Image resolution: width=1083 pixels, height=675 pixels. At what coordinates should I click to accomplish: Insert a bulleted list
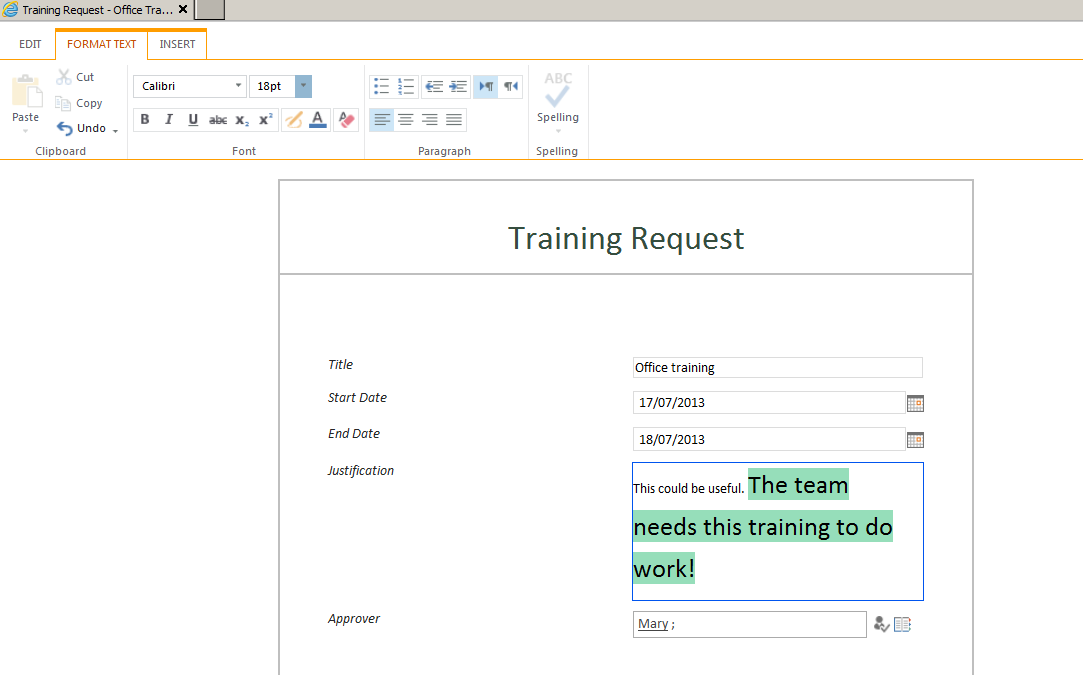click(x=381, y=86)
